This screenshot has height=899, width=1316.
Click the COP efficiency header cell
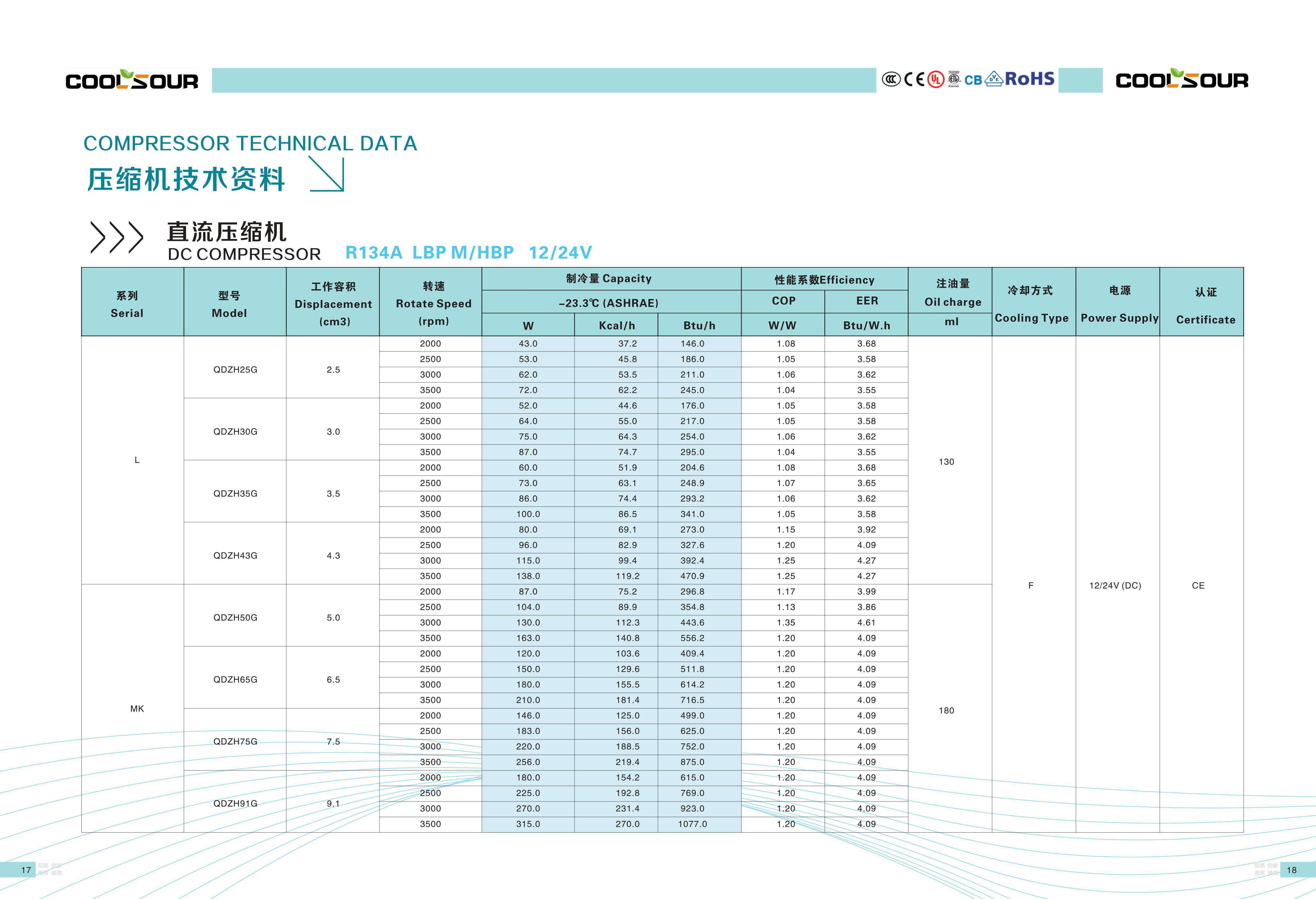point(783,301)
